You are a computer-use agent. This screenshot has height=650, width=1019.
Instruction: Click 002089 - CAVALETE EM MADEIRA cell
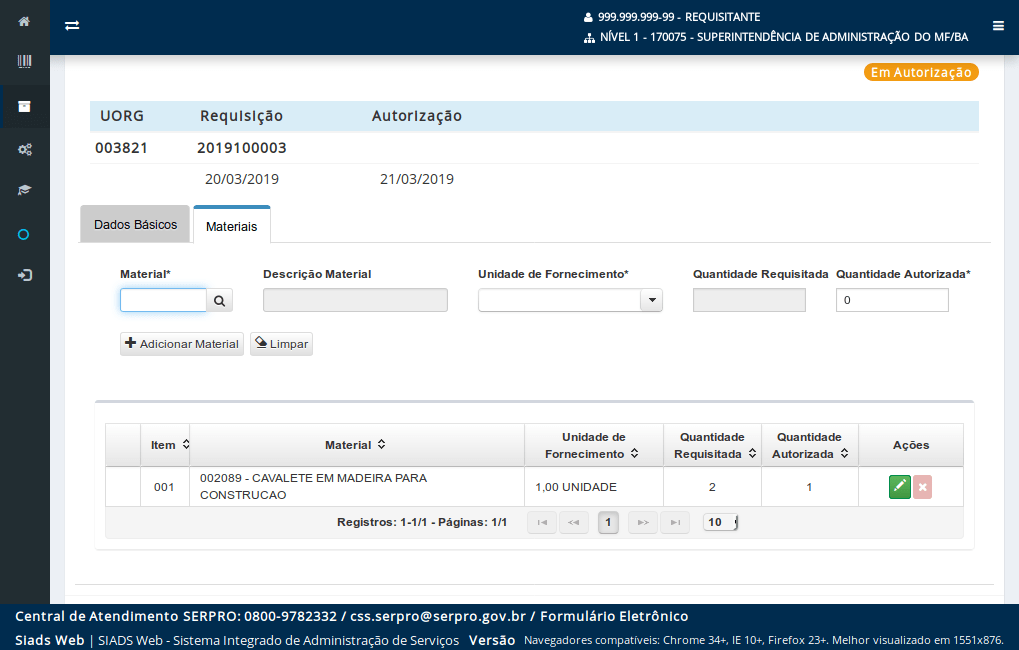pyautogui.click(x=357, y=487)
